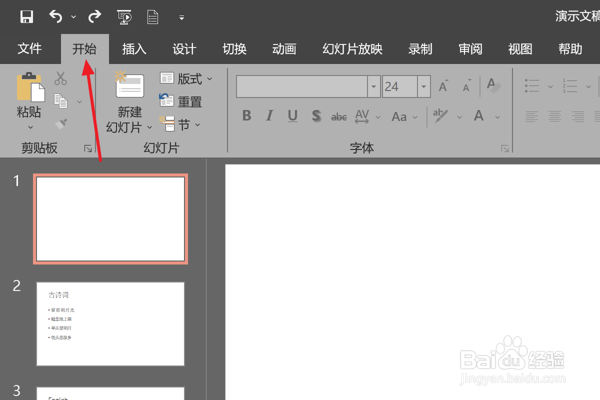Apply the font color A
This screenshot has height=400, width=600.
click(479, 116)
